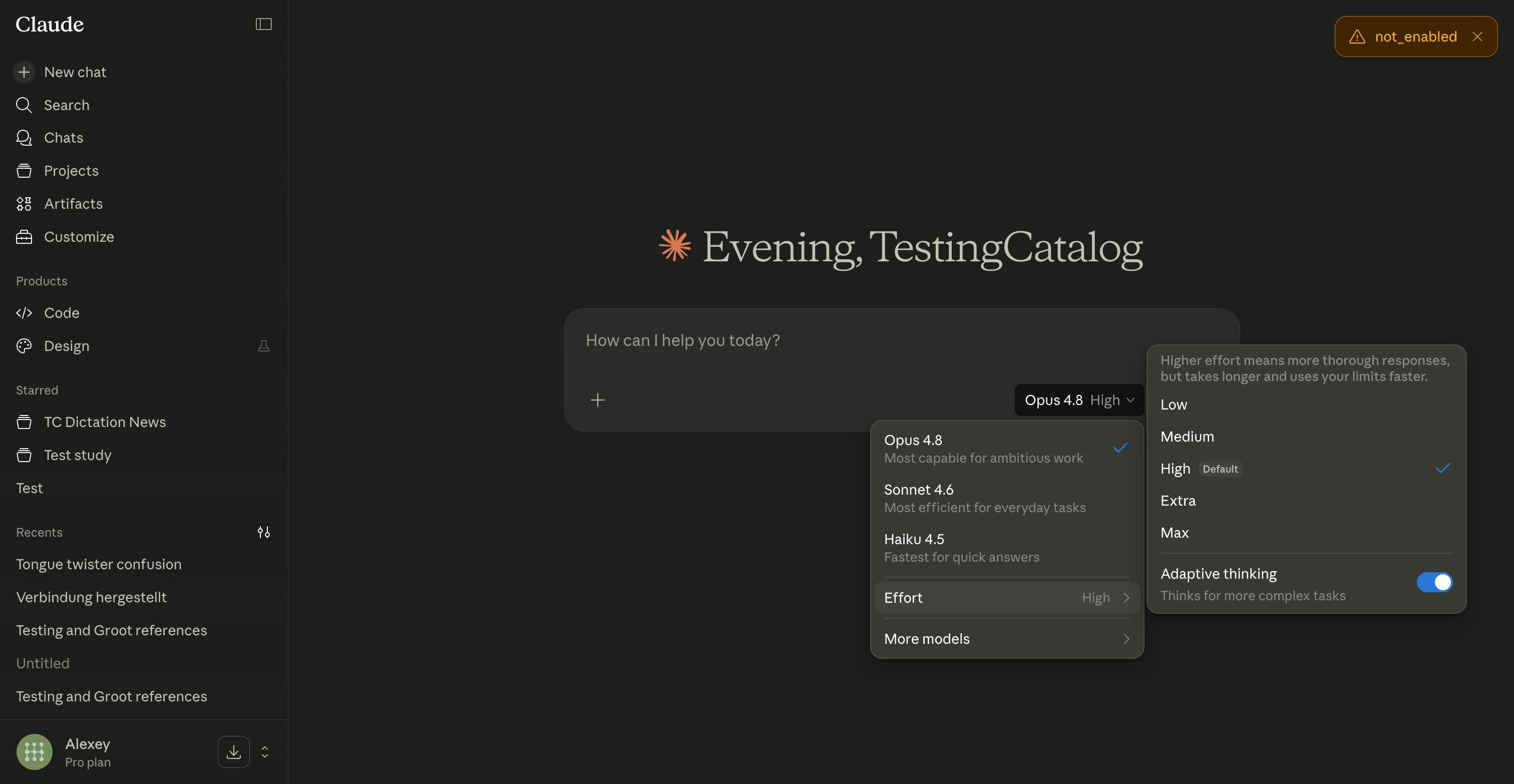Click the Search magnifier icon
Screen dimensions: 1514x784
[x=24, y=105]
